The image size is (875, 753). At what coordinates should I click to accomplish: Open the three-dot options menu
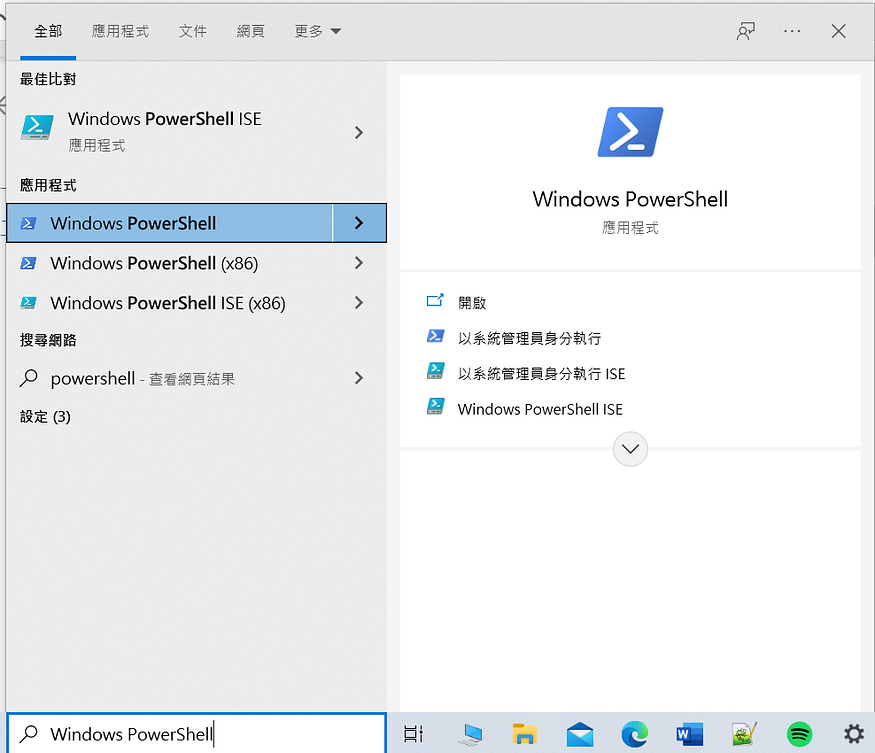tap(792, 31)
